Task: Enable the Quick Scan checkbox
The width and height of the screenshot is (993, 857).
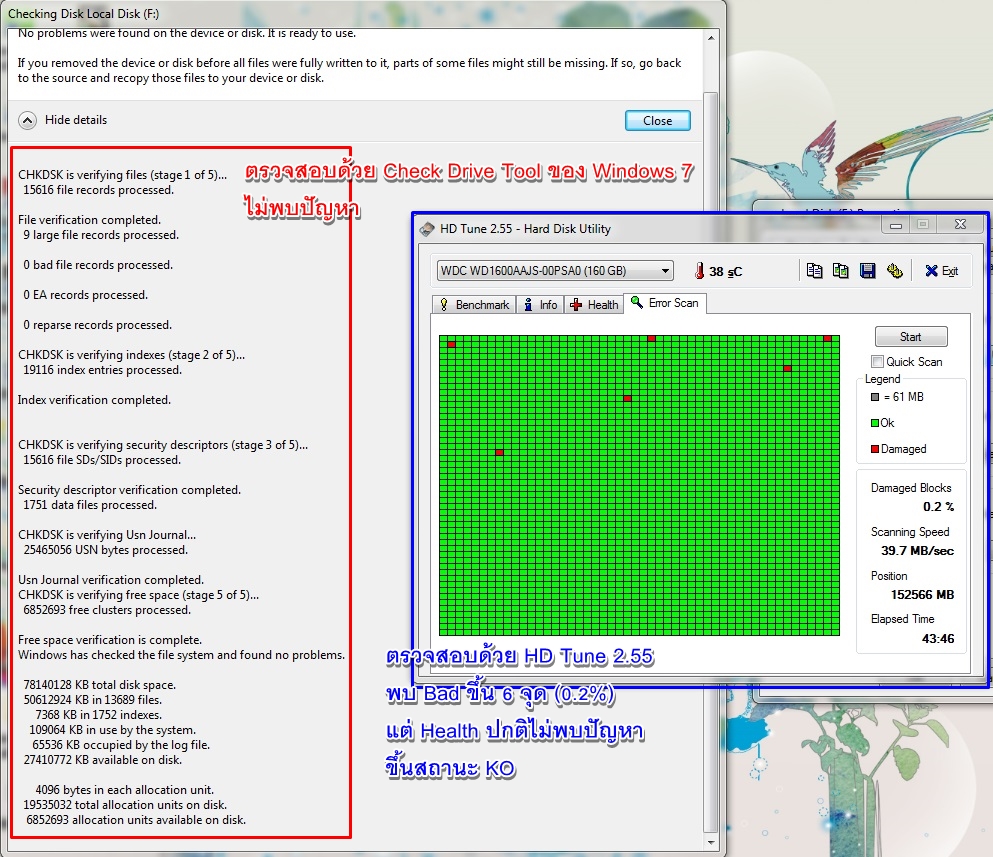Action: point(877,362)
